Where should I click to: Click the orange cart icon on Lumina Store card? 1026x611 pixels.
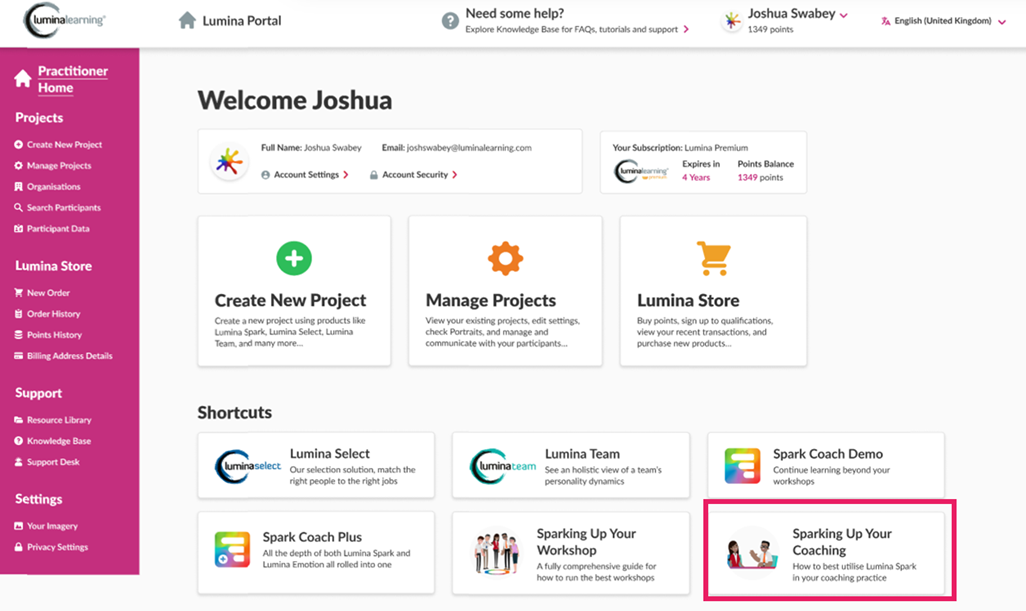coord(713,258)
